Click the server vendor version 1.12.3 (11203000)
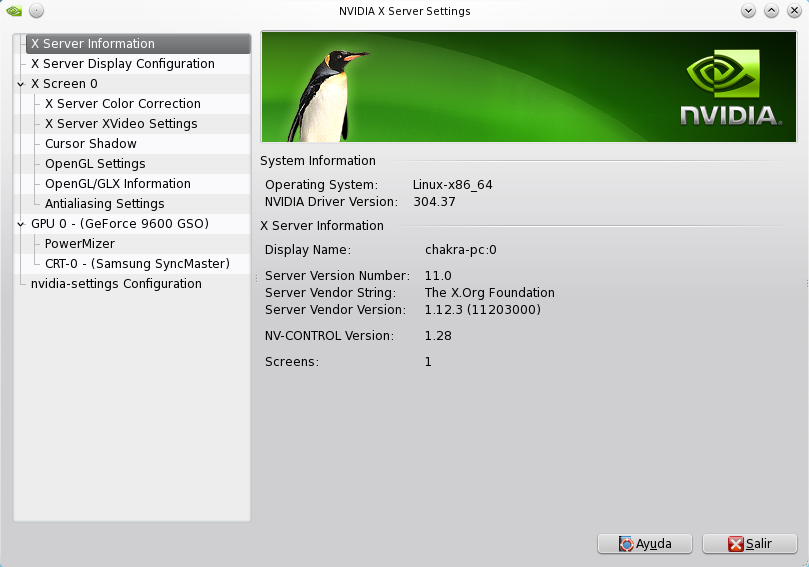809x567 pixels. (483, 310)
